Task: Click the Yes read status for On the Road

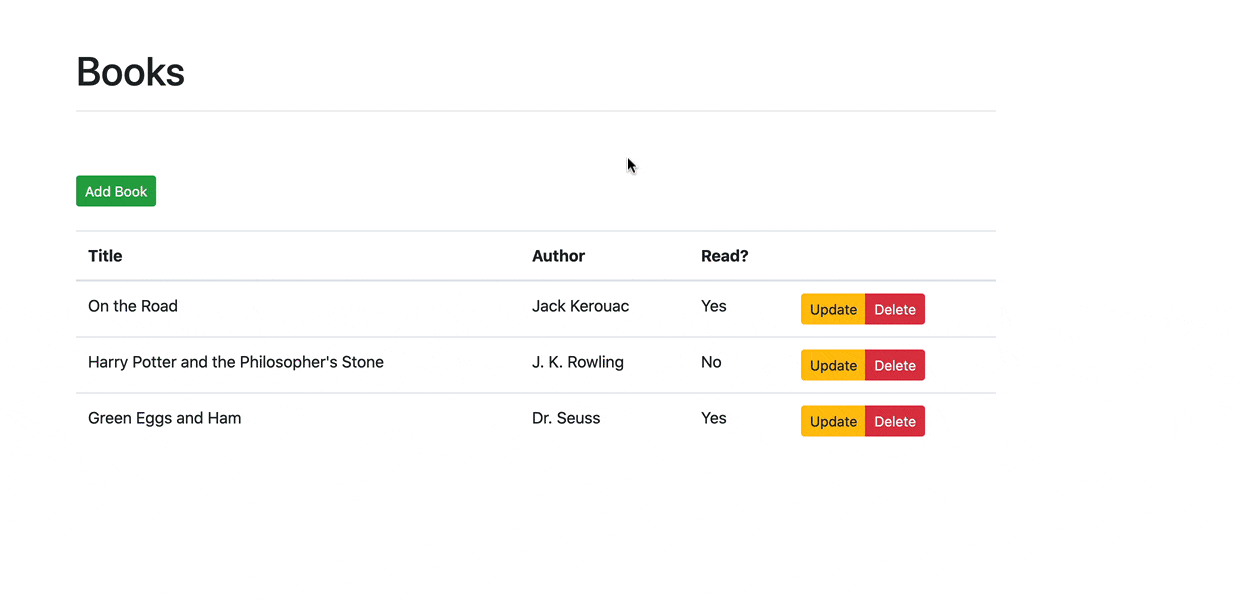Action: pyautogui.click(x=713, y=306)
